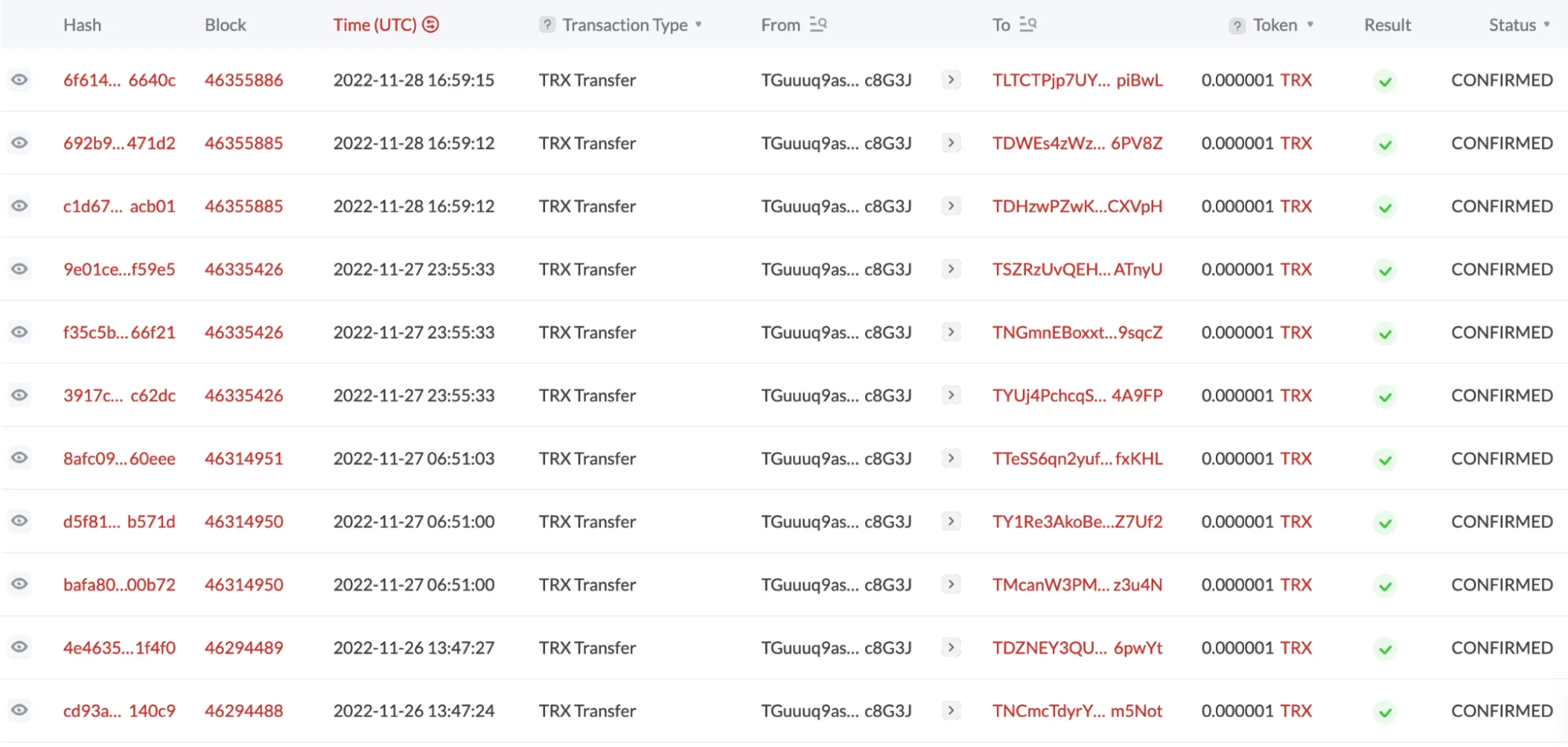Open the Token column dropdown arrow
This screenshot has height=747, width=1568.
coord(1310,25)
